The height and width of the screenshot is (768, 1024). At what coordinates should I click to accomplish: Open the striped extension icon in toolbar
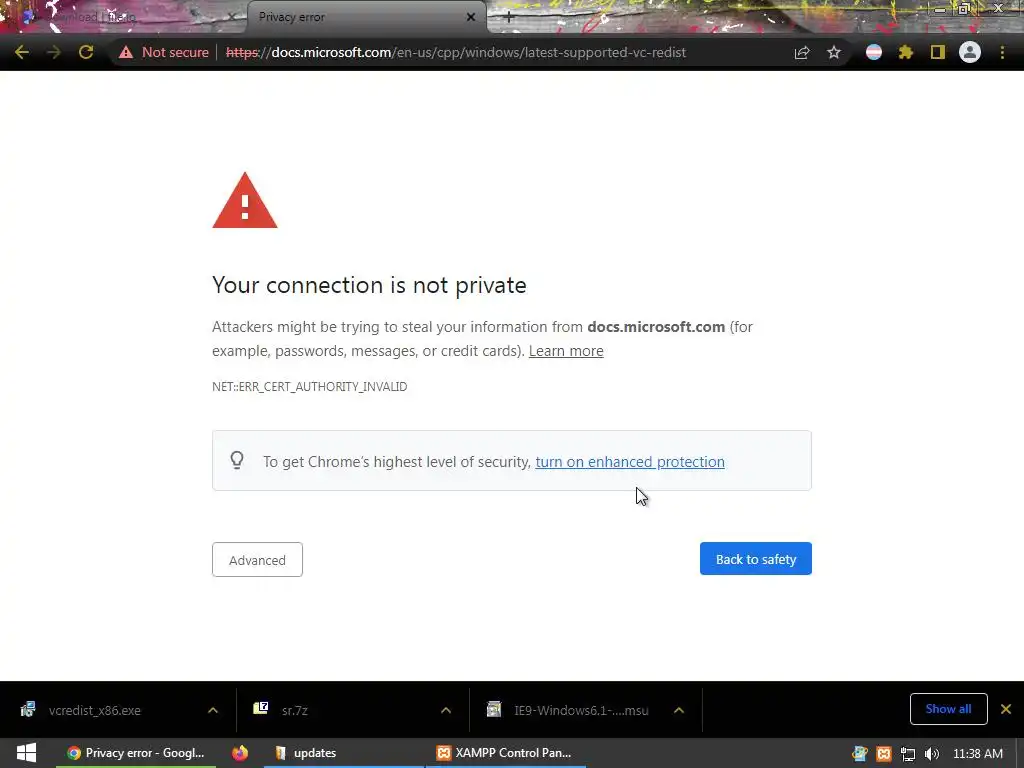[x=874, y=52]
